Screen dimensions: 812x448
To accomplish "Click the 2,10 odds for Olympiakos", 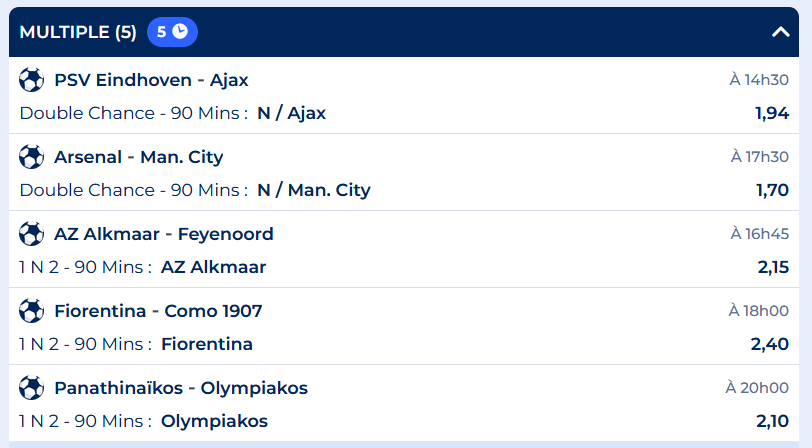I will (772, 421).
